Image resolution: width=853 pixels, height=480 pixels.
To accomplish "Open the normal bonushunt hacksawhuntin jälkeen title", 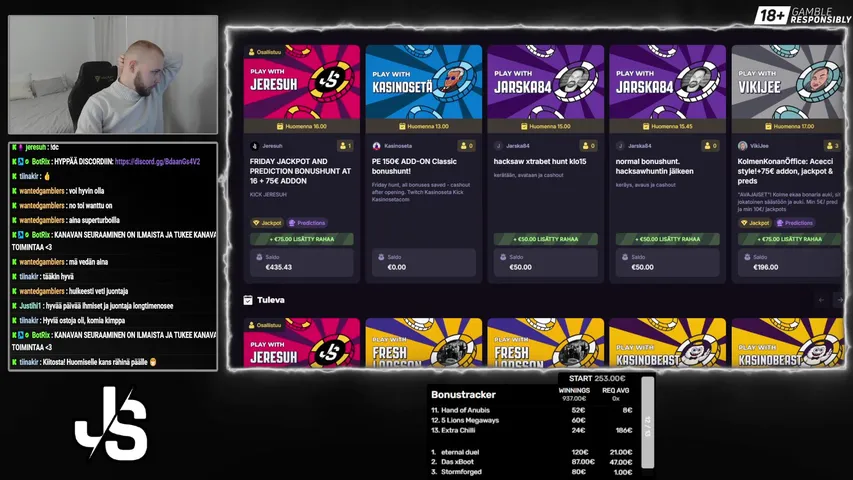I will (x=654, y=167).
